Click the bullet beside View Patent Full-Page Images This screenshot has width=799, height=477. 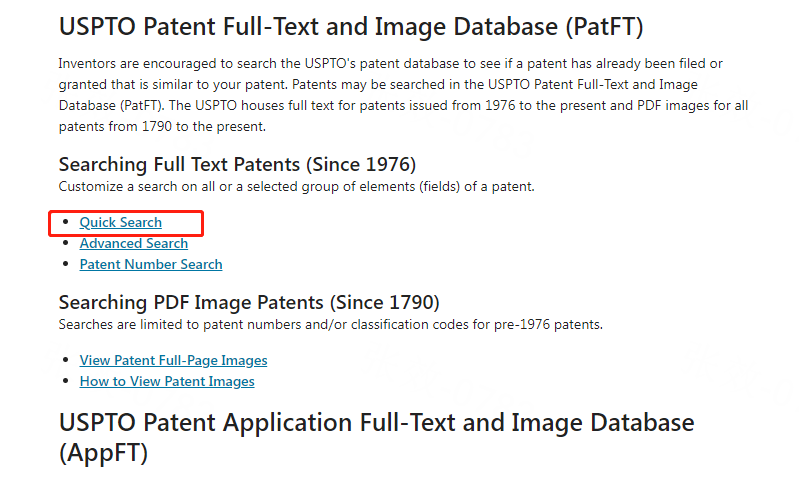point(65,360)
